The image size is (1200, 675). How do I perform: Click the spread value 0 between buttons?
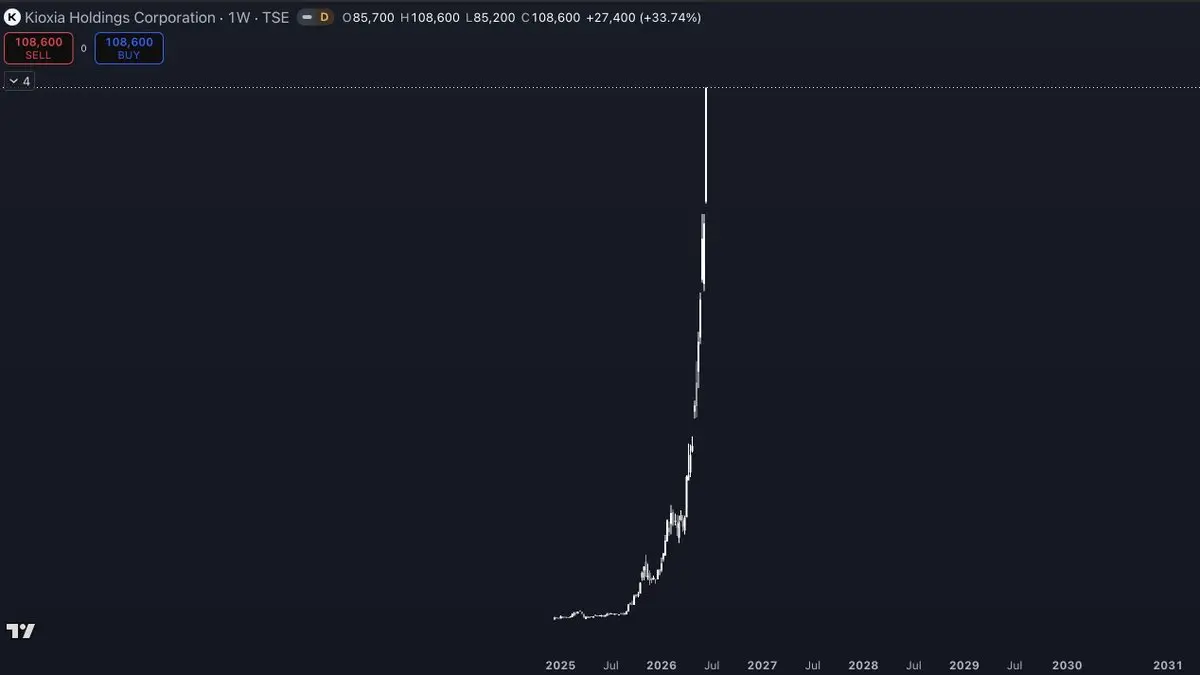tap(84, 48)
